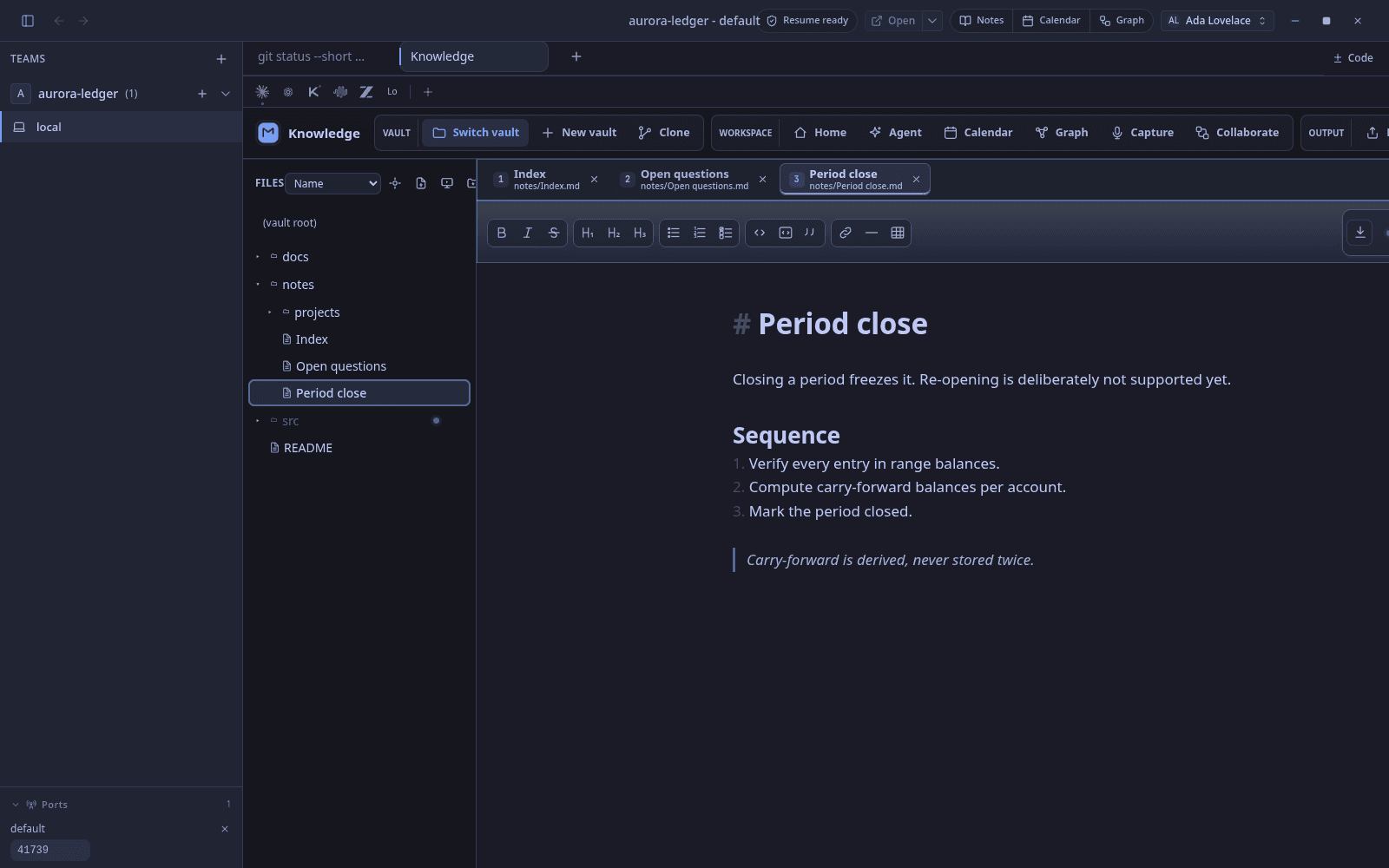
Task: Open the Name sort dropdown
Action: click(x=333, y=183)
